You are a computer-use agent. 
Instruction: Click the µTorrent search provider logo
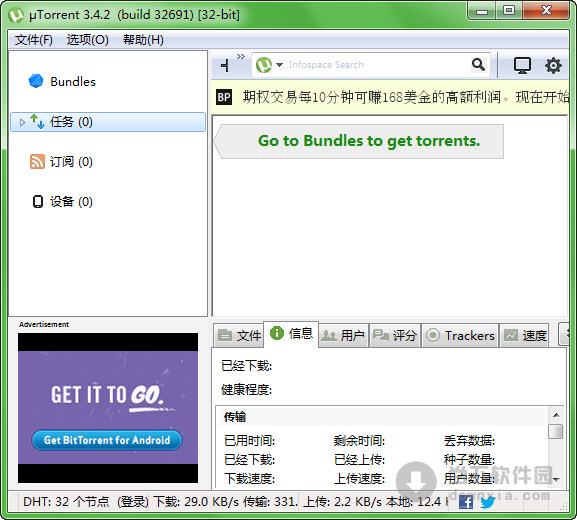tap(264, 65)
